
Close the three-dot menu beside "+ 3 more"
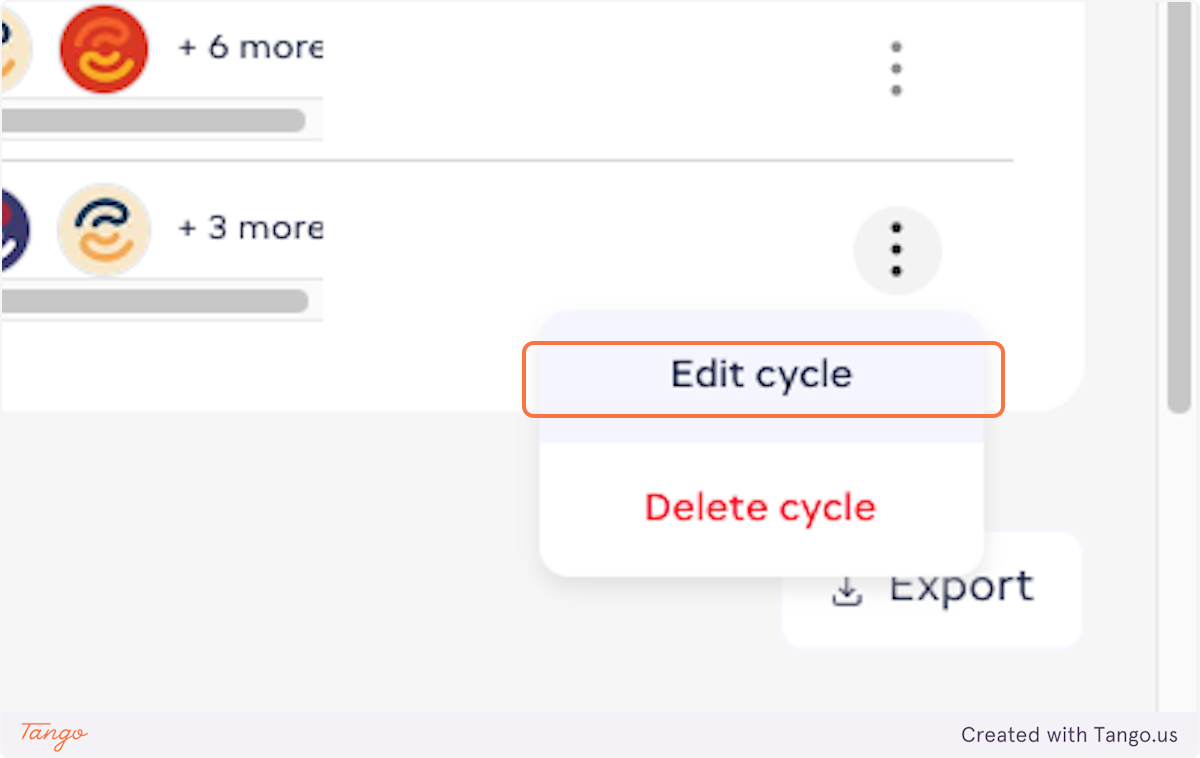[x=896, y=250]
